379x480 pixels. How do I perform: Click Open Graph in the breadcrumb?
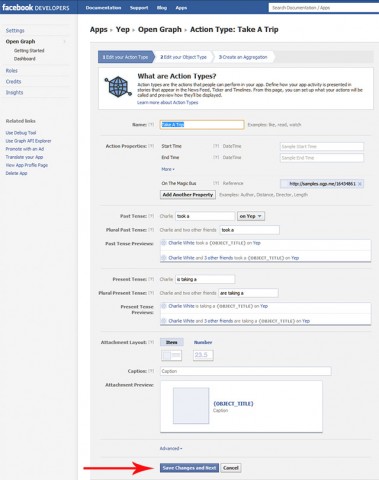coord(160,30)
